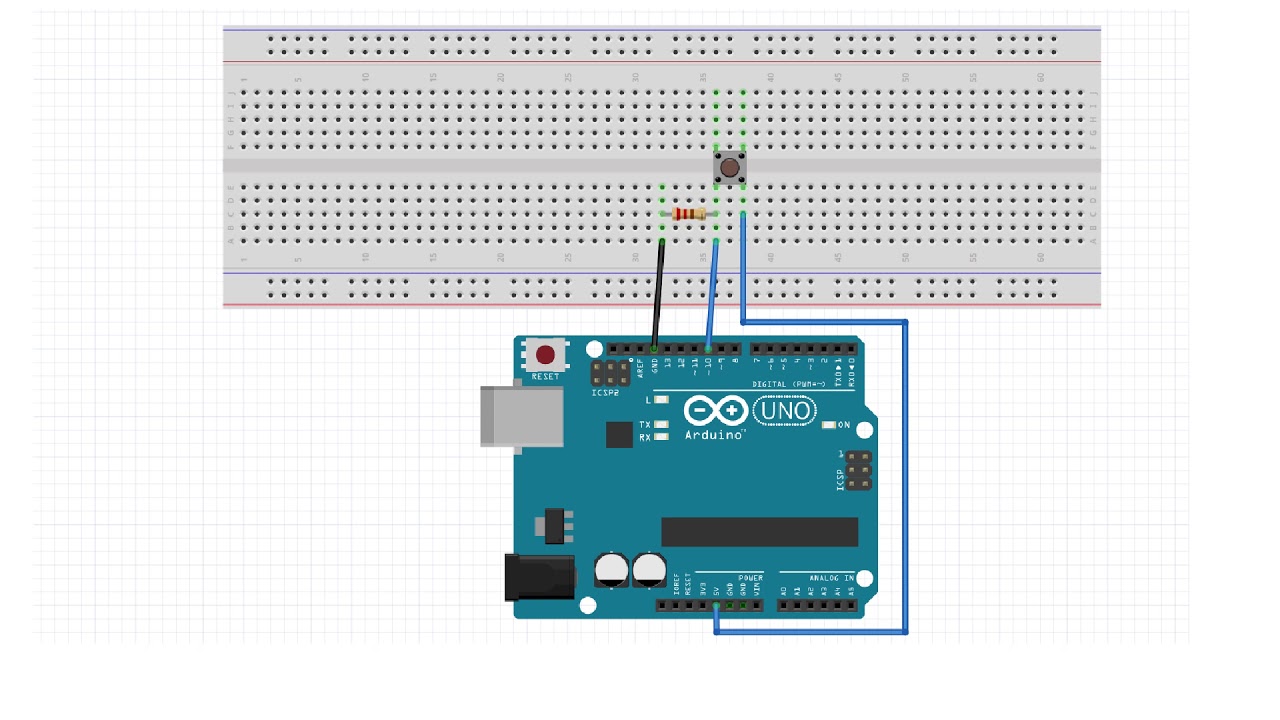Click the ICSP header near ON LED
Image resolution: width=1280 pixels, height=720 pixels.
tap(856, 470)
